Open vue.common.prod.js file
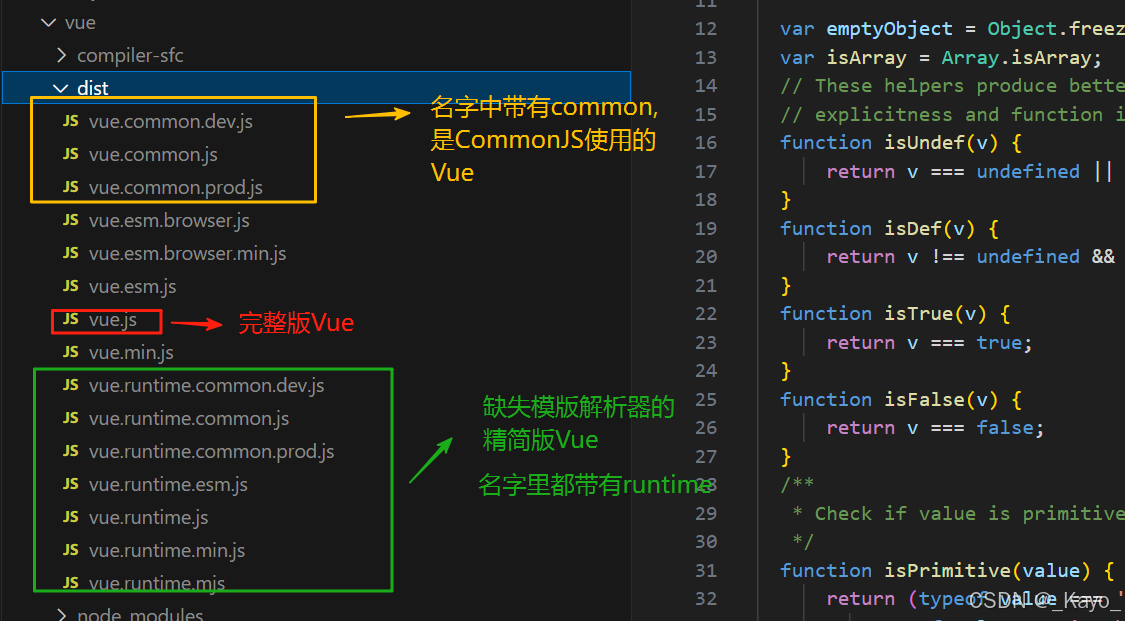This screenshot has width=1125, height=621. [176, 187]
